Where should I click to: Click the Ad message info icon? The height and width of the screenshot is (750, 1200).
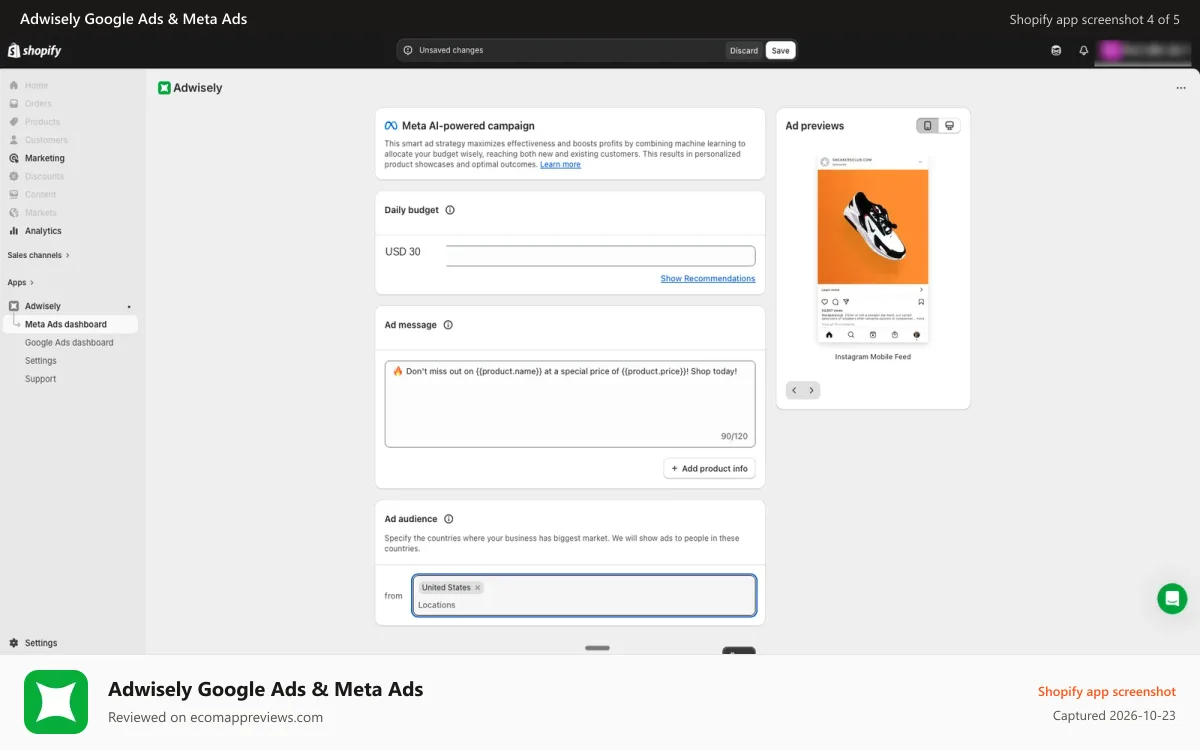[x=448, y=325]
